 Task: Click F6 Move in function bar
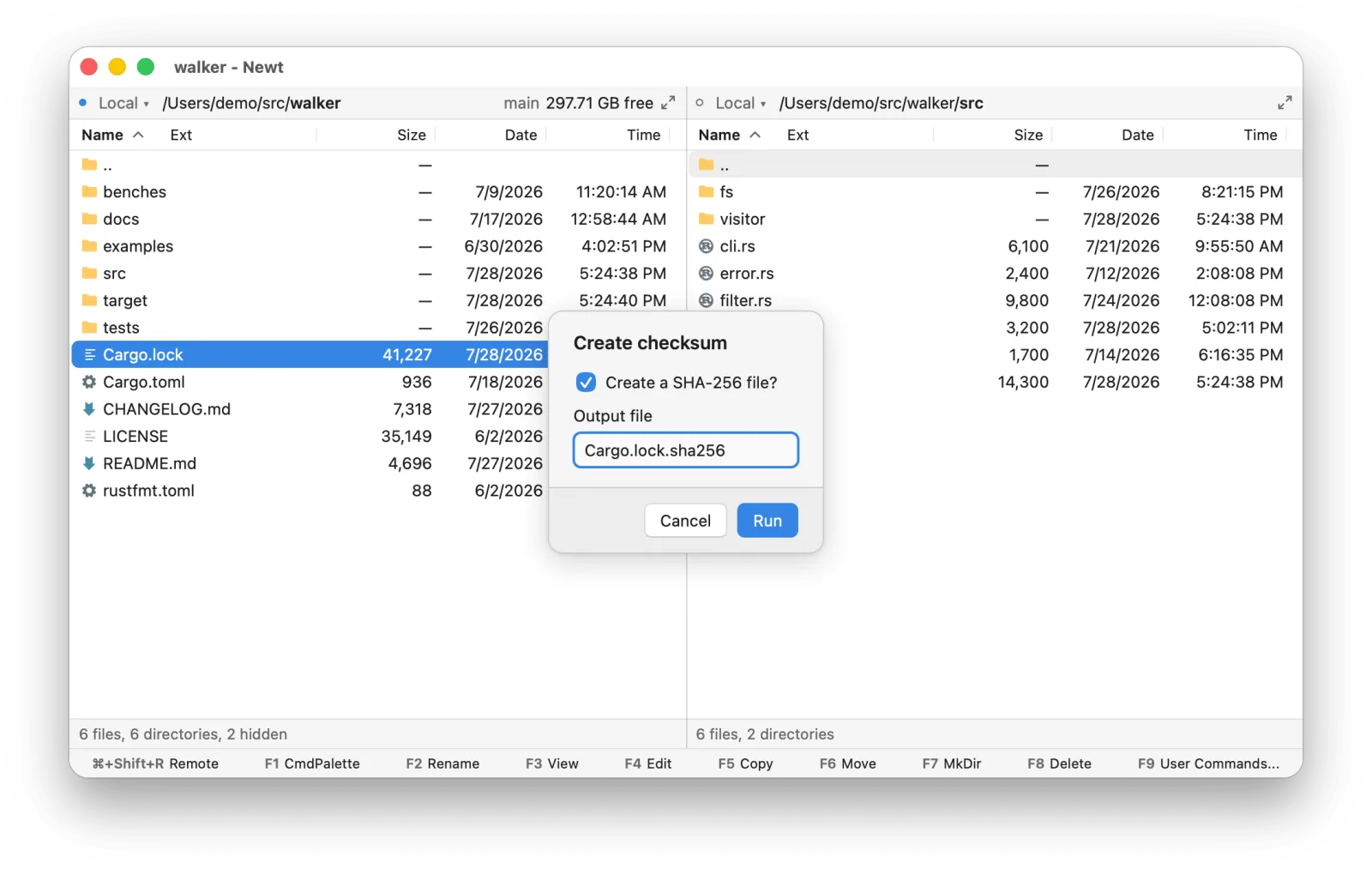(x=847, y=763)
